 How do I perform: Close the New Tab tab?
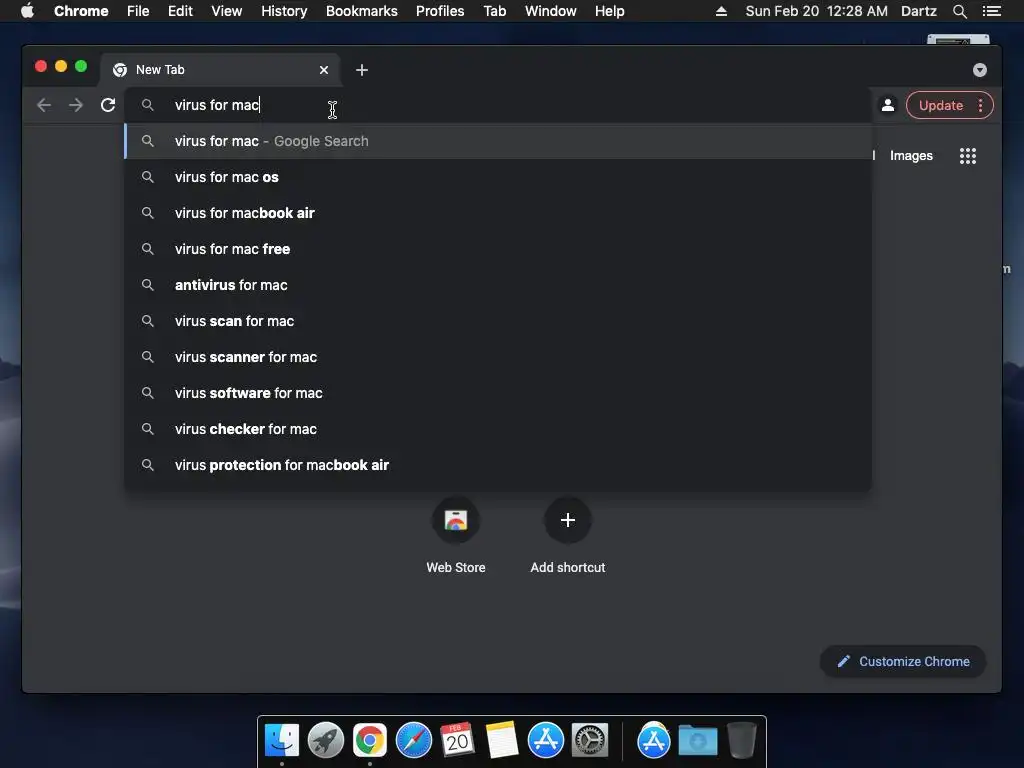[324, 70]
